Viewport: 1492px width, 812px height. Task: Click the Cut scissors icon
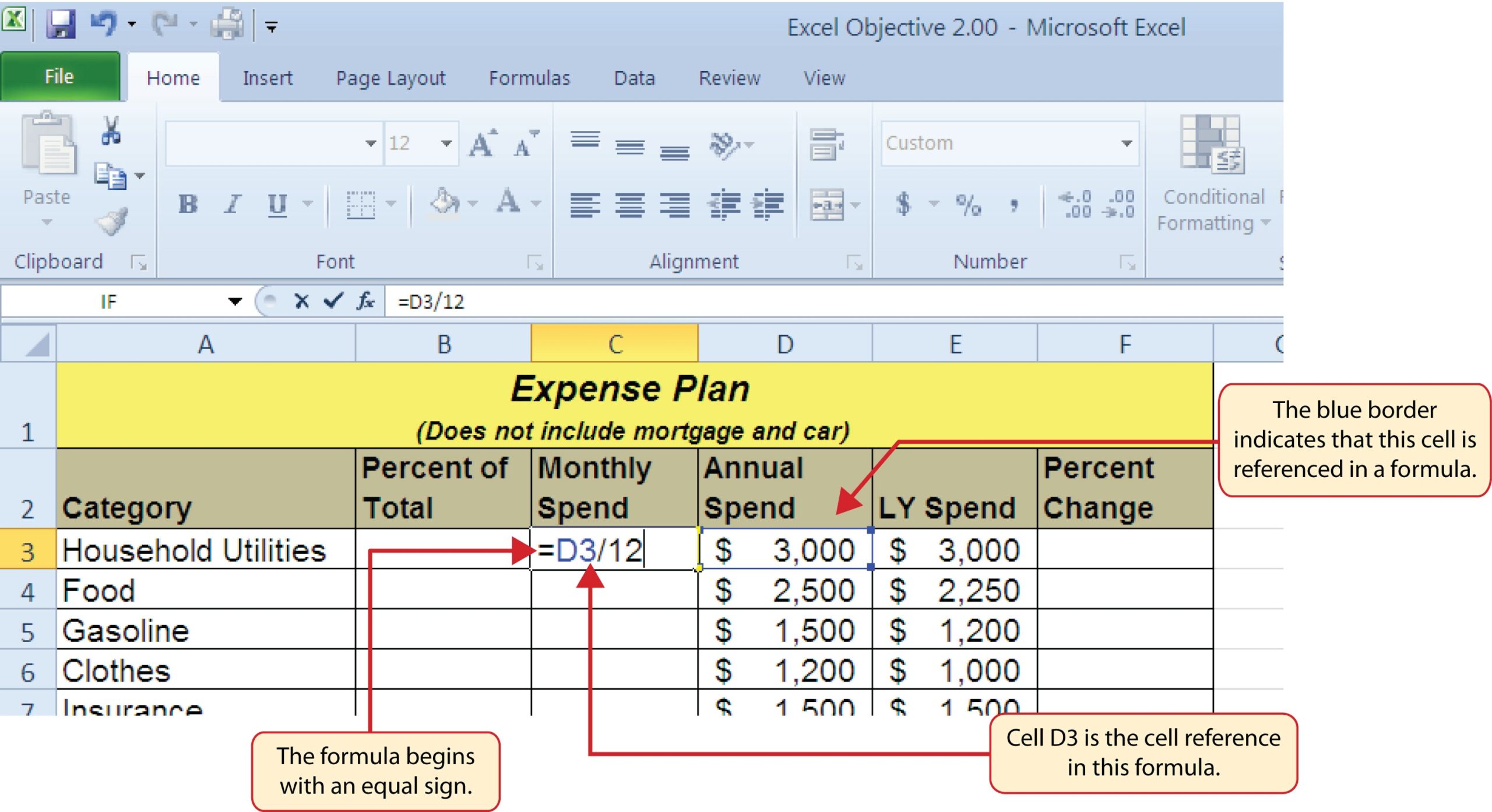pos(111,129)
